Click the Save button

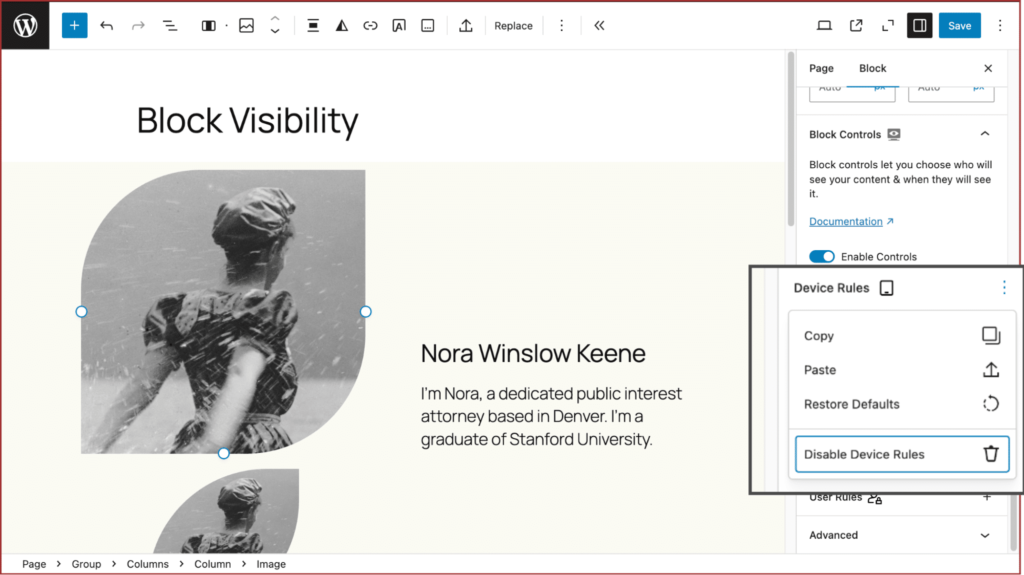click(x=959, y=26)
